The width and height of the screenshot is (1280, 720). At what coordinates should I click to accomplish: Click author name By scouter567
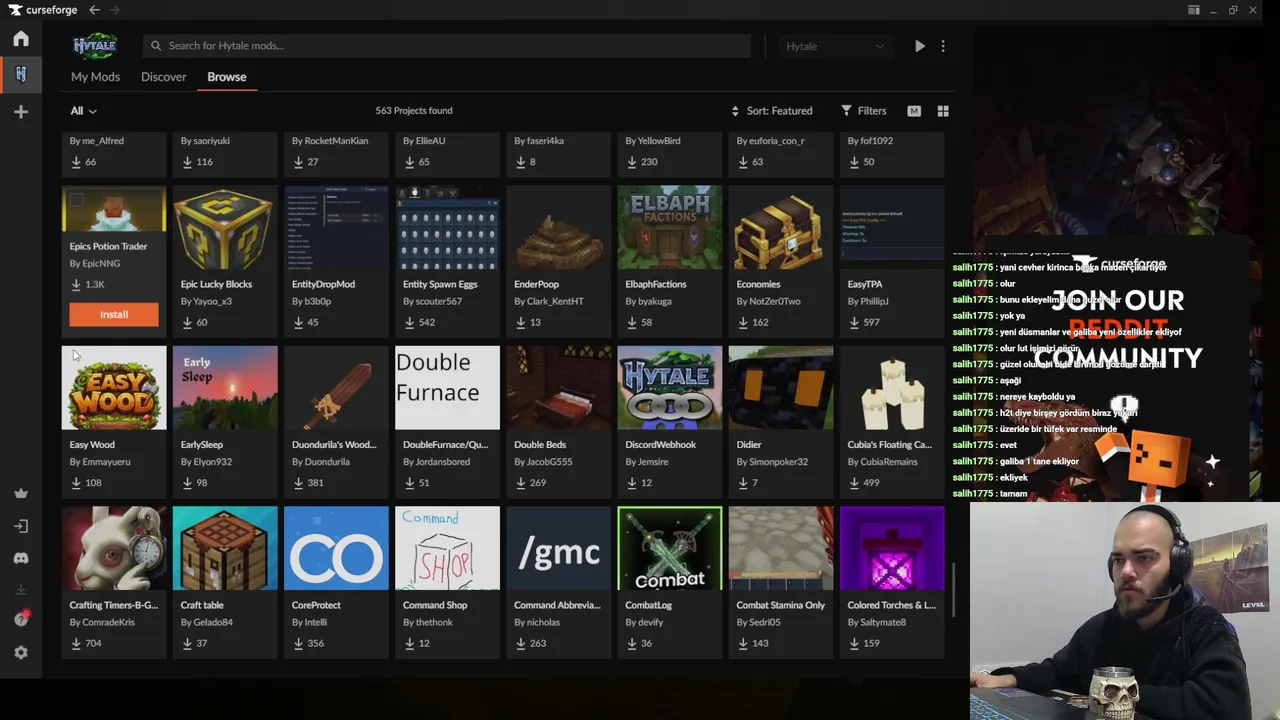(432, 302)
